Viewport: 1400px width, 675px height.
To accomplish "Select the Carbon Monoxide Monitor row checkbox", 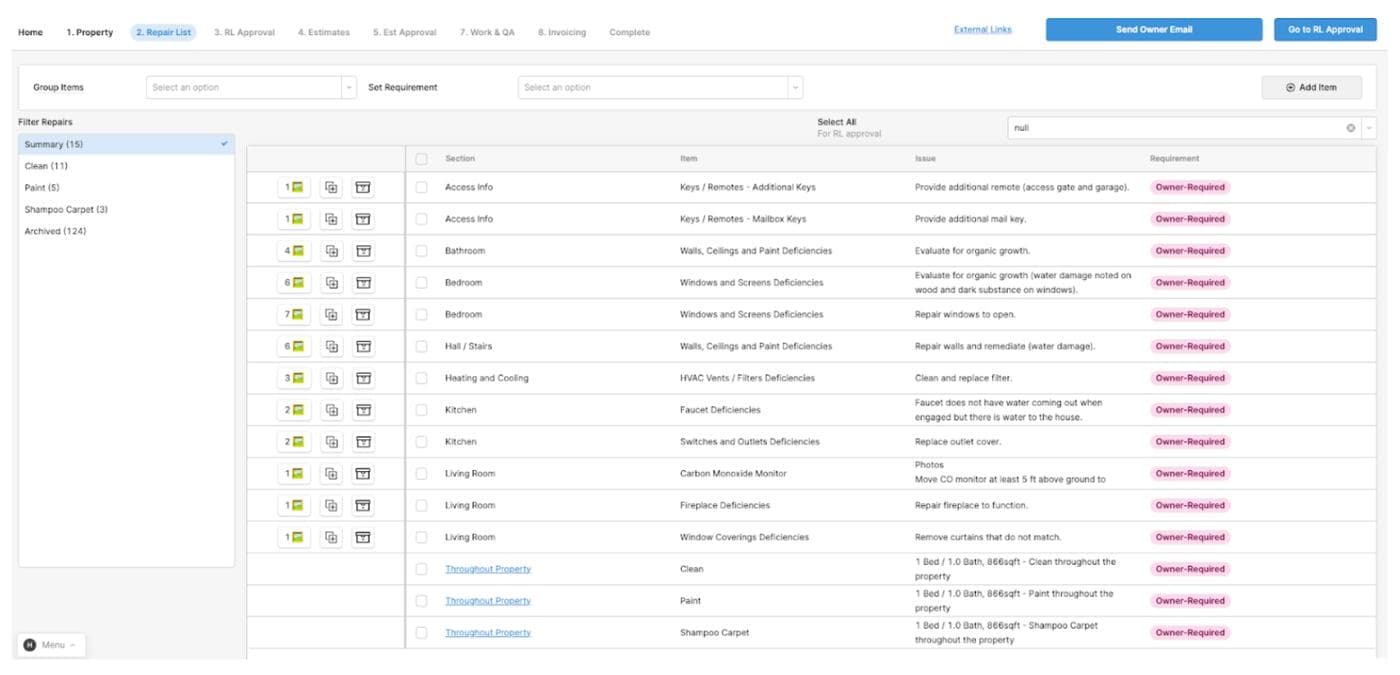I will (421, 474).
